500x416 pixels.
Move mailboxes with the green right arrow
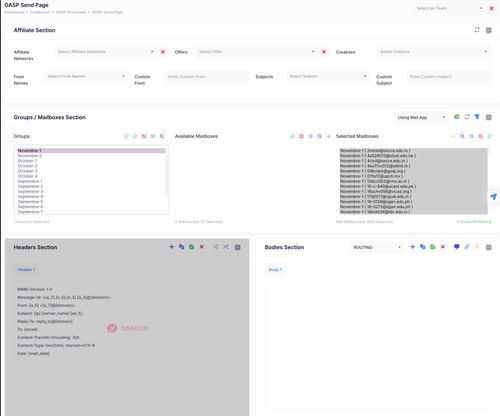click(x=328, y=136)
